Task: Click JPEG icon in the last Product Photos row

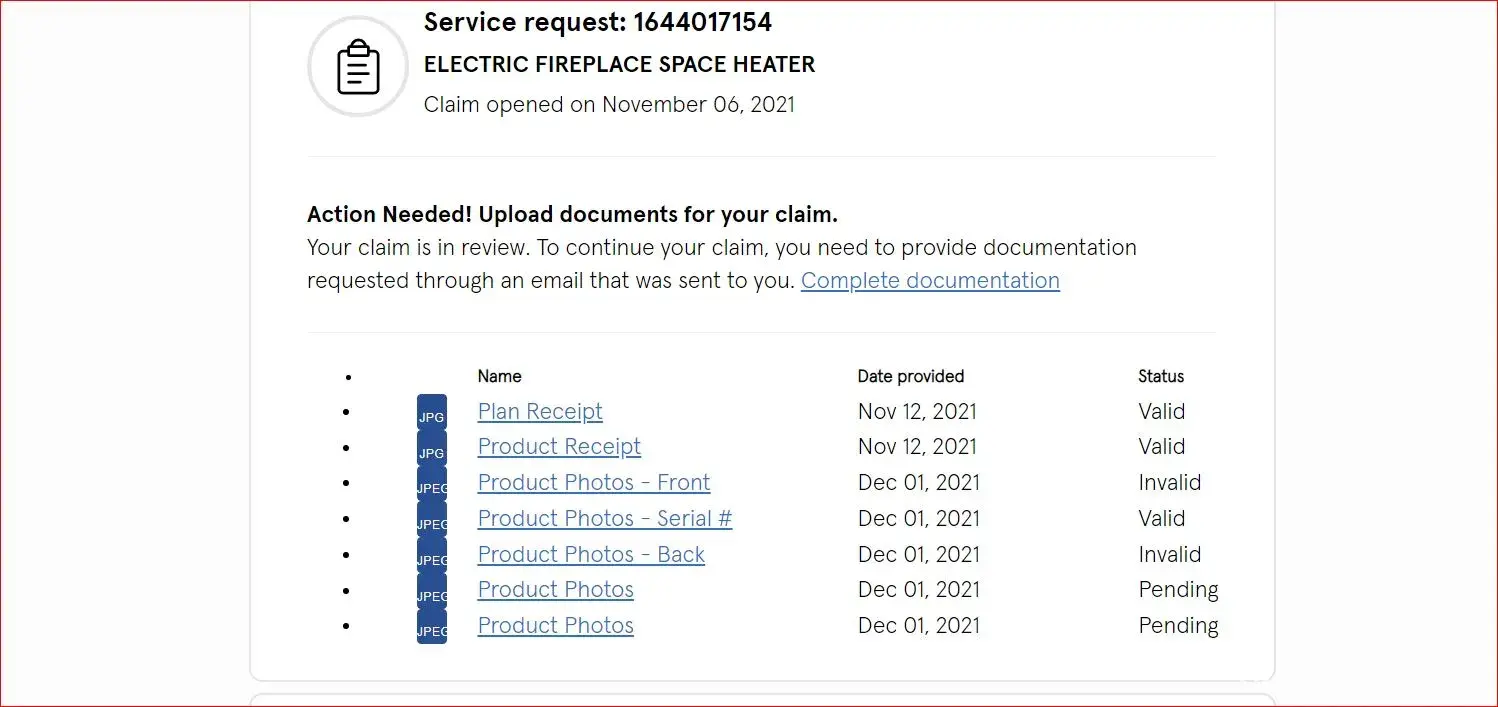Action: click(x=431, y=627)
